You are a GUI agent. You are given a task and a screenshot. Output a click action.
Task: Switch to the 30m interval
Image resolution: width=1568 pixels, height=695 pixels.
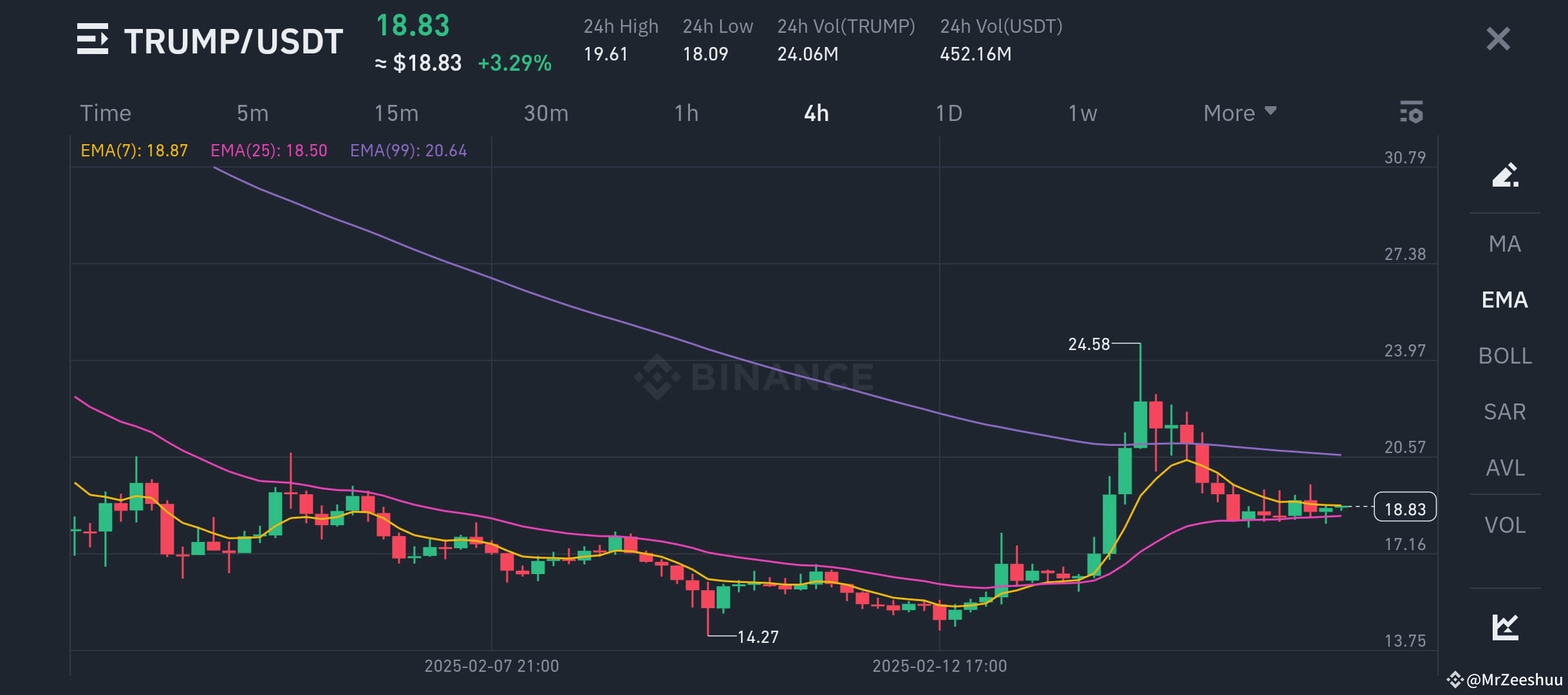click(x=545, y=113)
